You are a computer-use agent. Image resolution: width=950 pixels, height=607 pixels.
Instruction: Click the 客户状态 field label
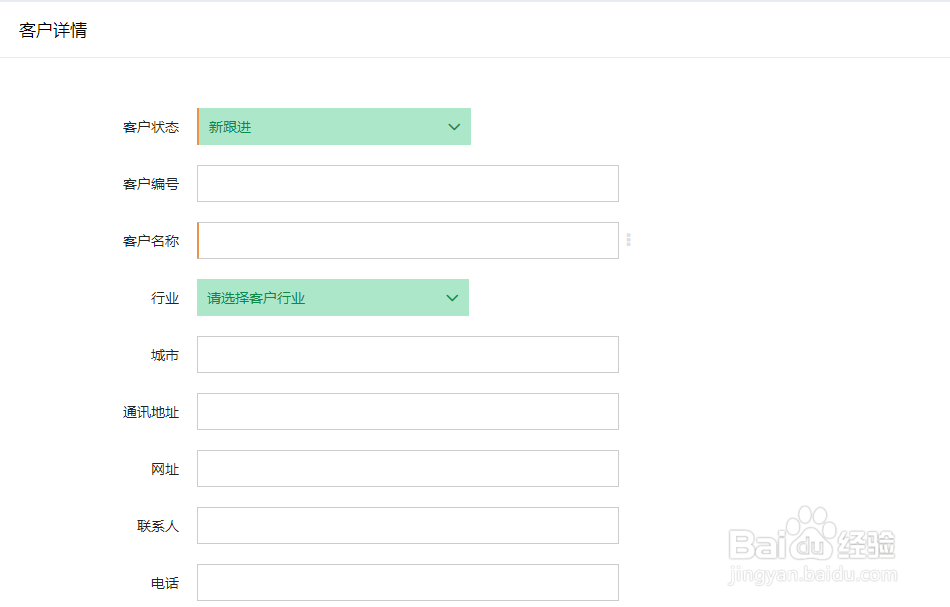click(151, 127)
